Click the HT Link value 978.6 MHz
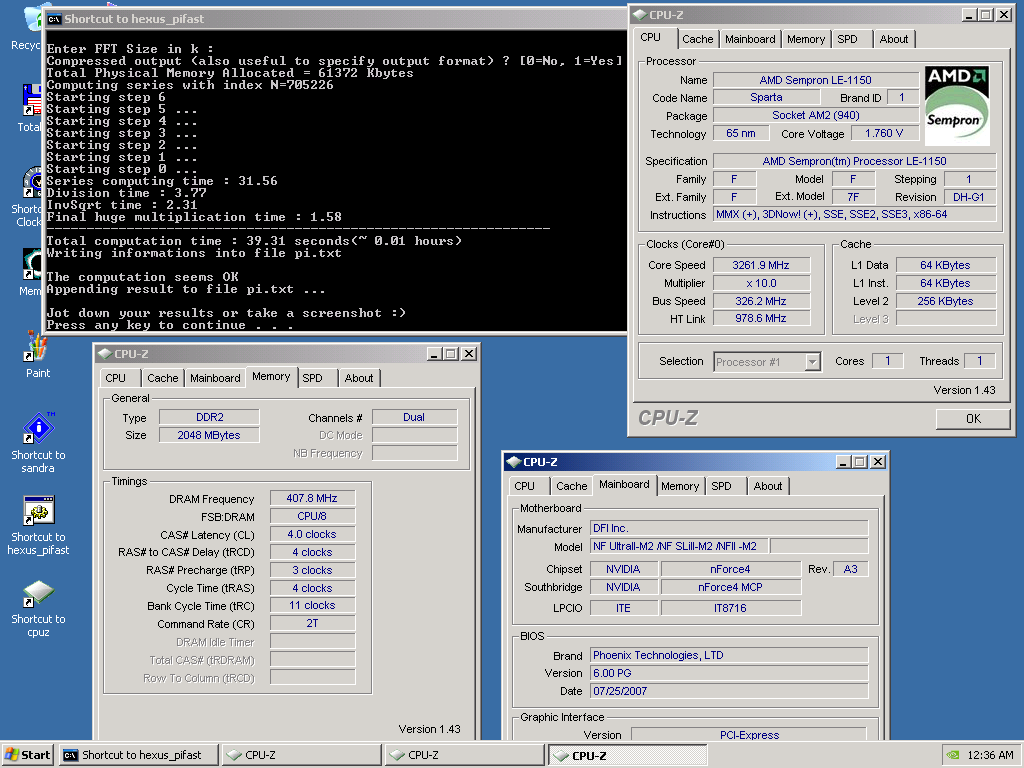 point(761,318)
